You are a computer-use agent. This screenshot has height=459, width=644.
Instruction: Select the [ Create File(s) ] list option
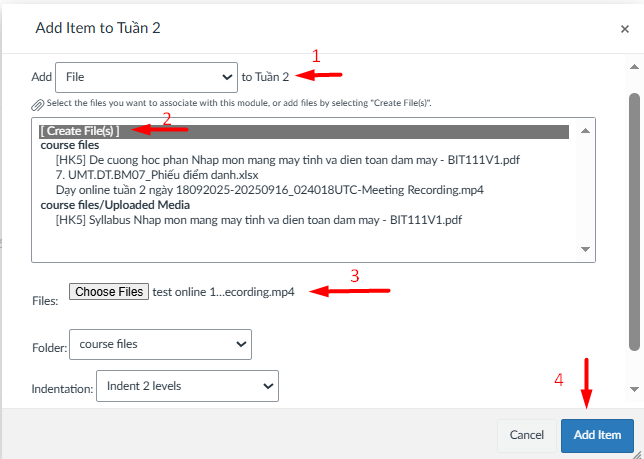coord(80,131)
